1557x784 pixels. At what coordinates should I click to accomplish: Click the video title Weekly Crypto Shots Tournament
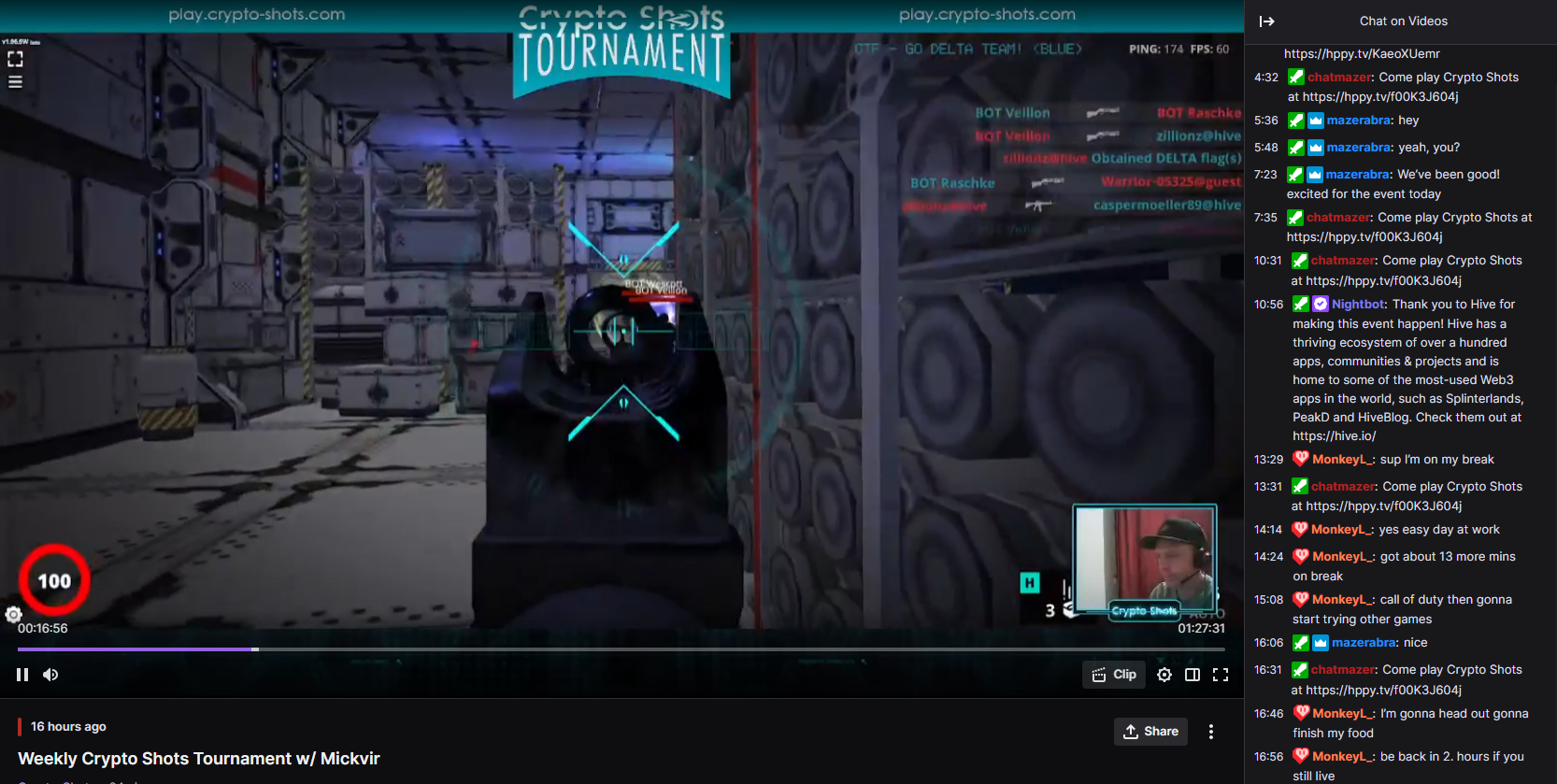tap(199, 759)
